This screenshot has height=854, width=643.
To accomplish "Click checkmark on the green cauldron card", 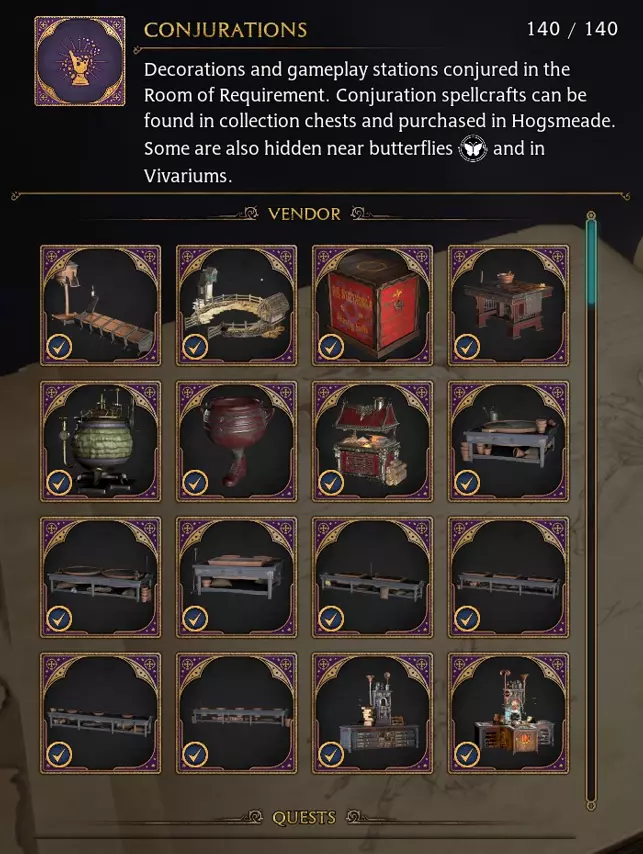I will click(59, 483).
